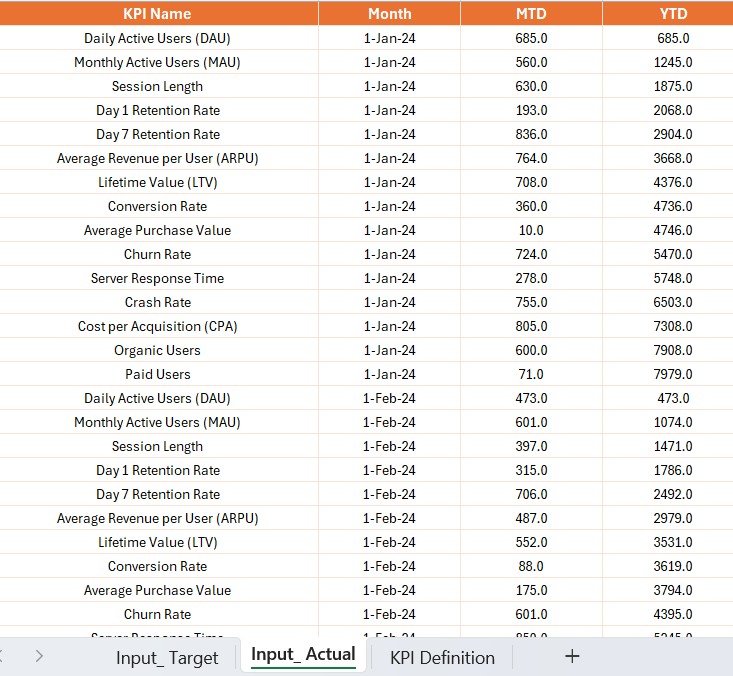Click YTD value 4736.0
Screen dimensions: 733x676
(x=673, y=206)
